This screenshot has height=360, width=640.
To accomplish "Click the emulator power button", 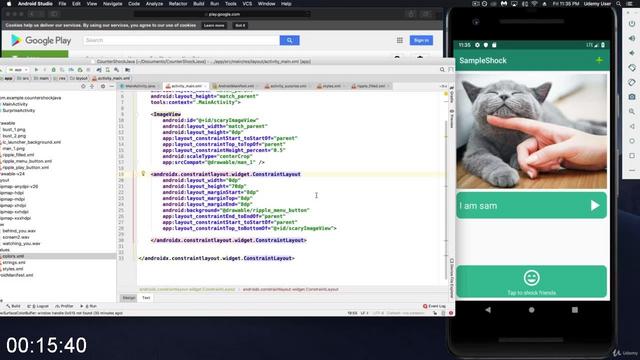I will 631,24.
